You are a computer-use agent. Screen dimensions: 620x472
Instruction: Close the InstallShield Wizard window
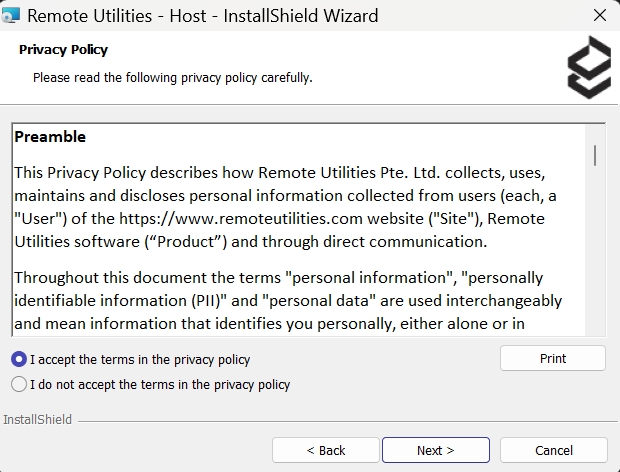click(600, 15)
